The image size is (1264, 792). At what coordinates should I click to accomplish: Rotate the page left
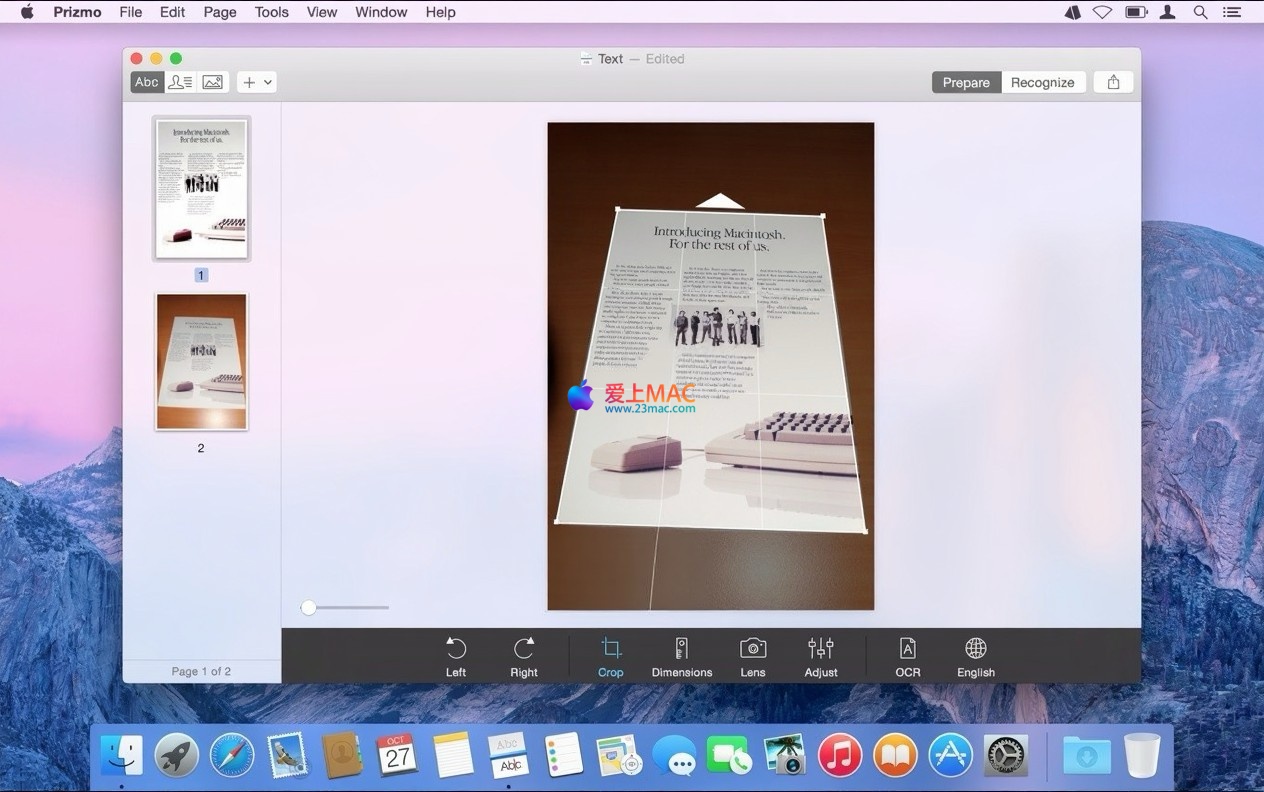pos(456,656)
